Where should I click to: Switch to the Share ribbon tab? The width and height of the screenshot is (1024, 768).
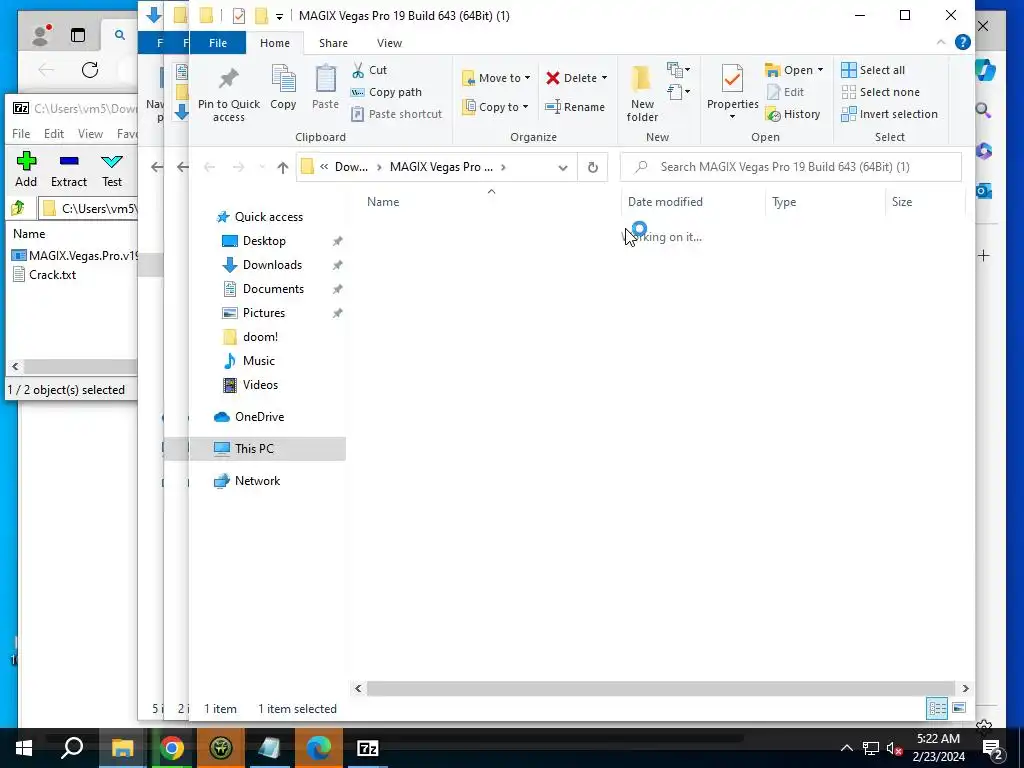pyautogui.click(x=333, y=43)
